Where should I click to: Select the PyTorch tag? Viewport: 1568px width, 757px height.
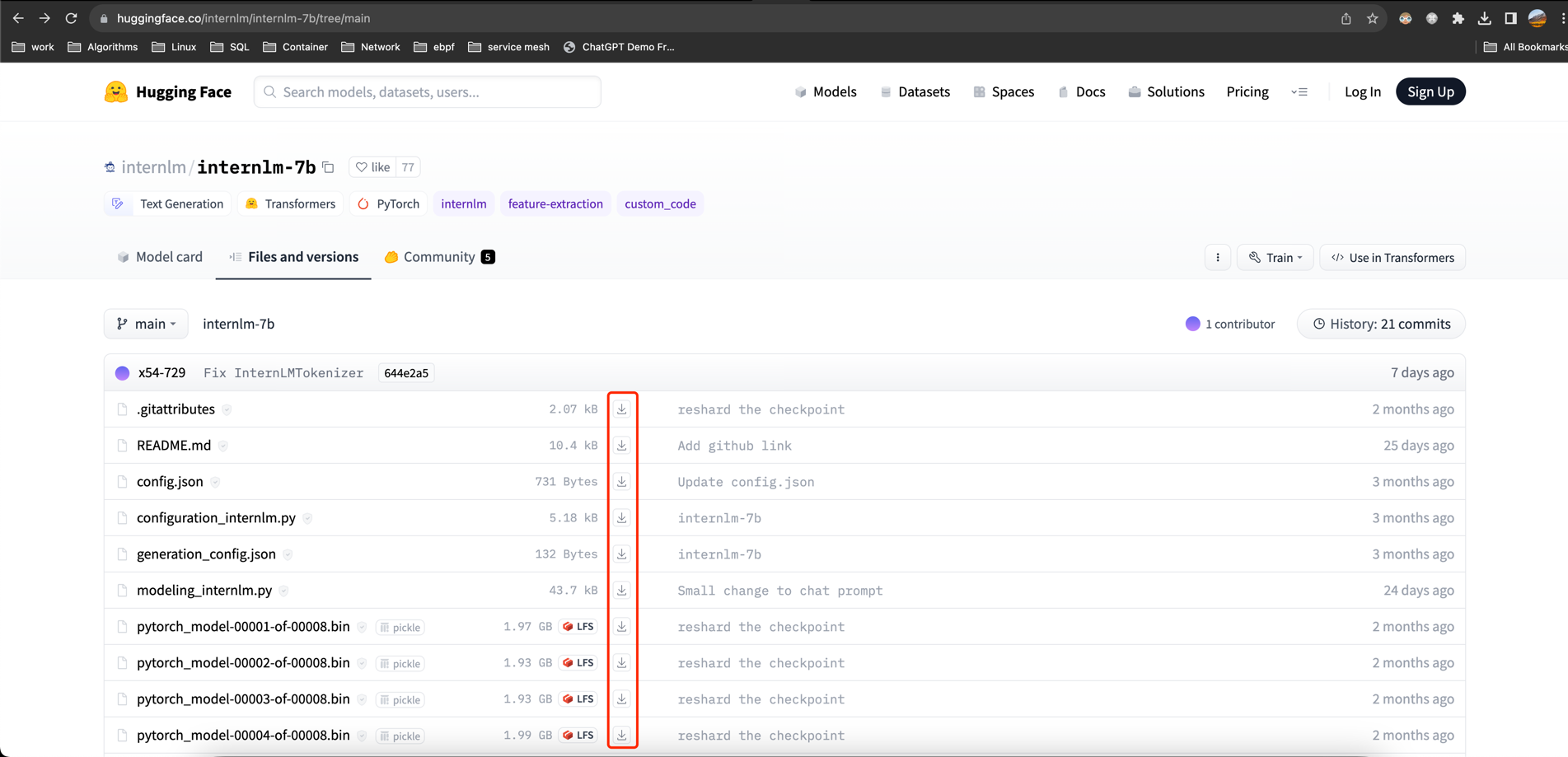(388, 203)
